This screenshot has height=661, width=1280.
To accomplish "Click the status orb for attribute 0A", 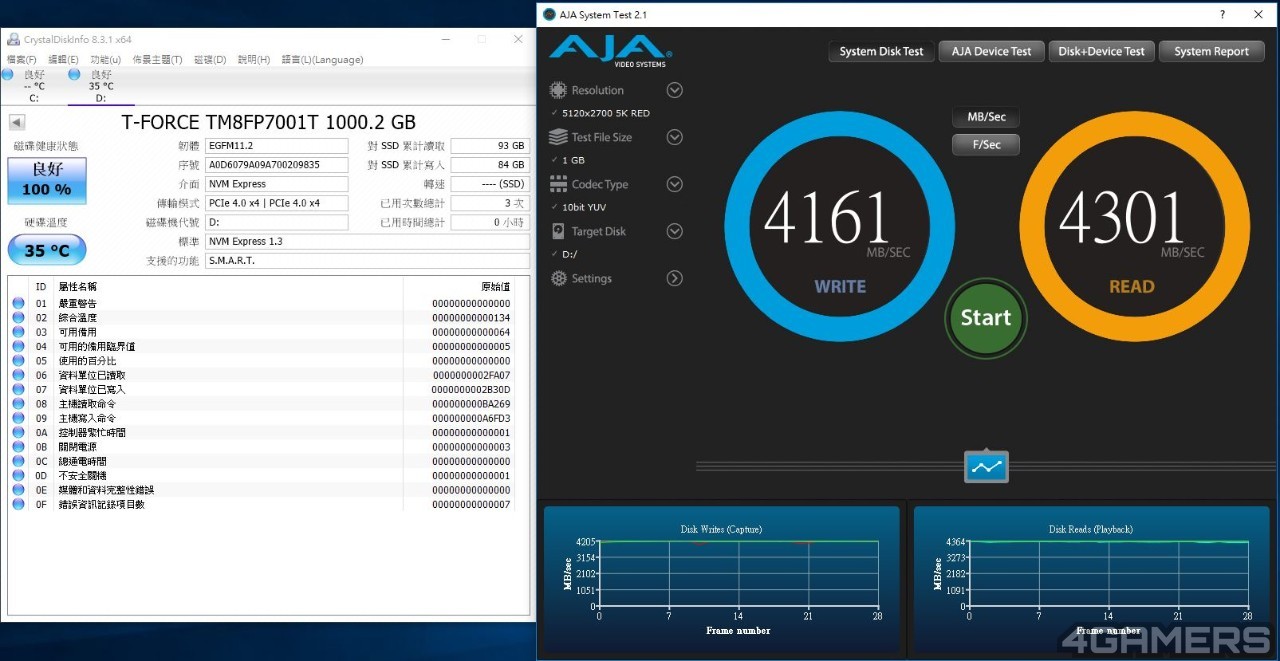I will [x=18, y=433].
